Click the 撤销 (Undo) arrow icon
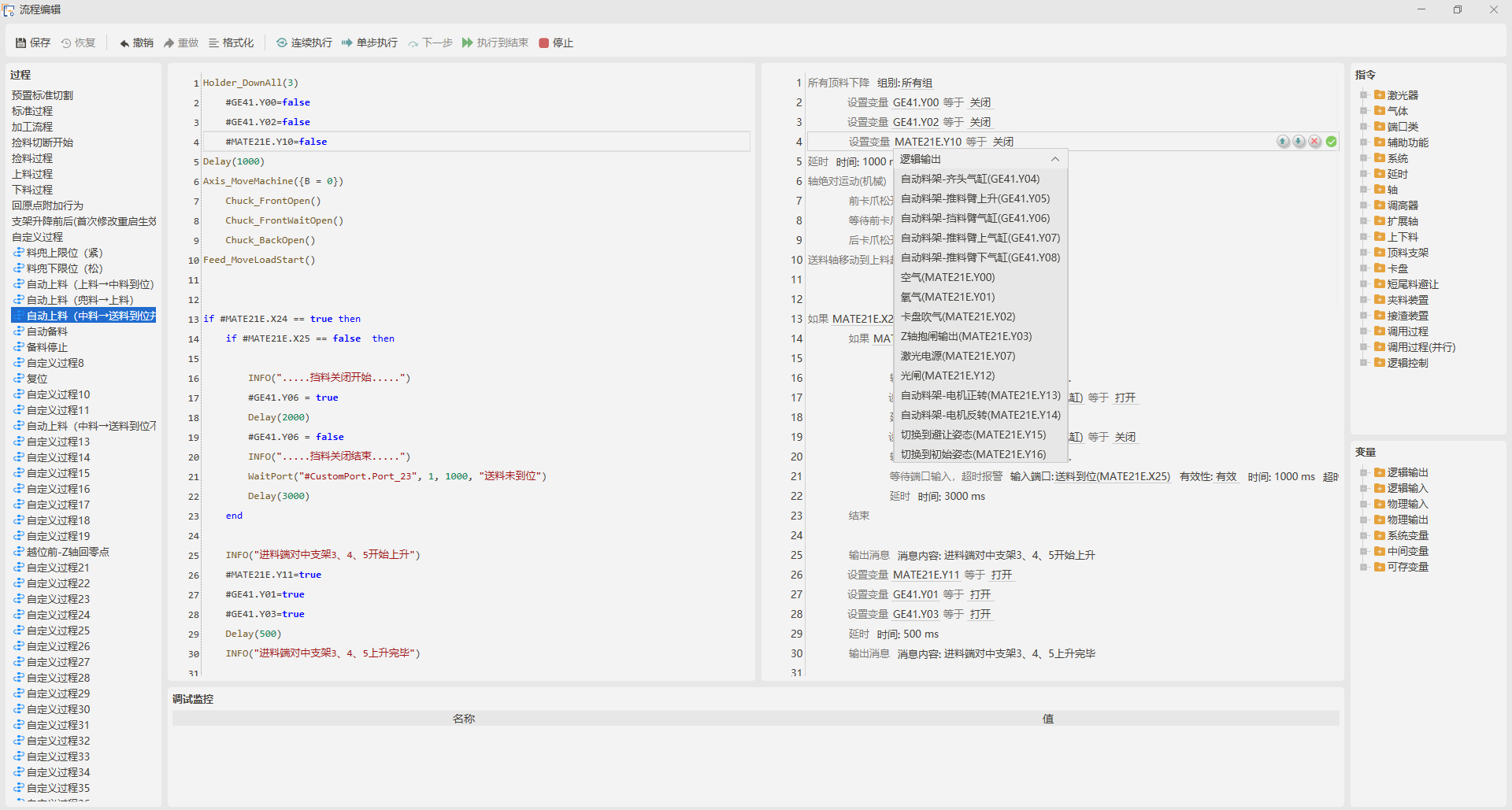The image size is (1512, 810). [124, 43]
